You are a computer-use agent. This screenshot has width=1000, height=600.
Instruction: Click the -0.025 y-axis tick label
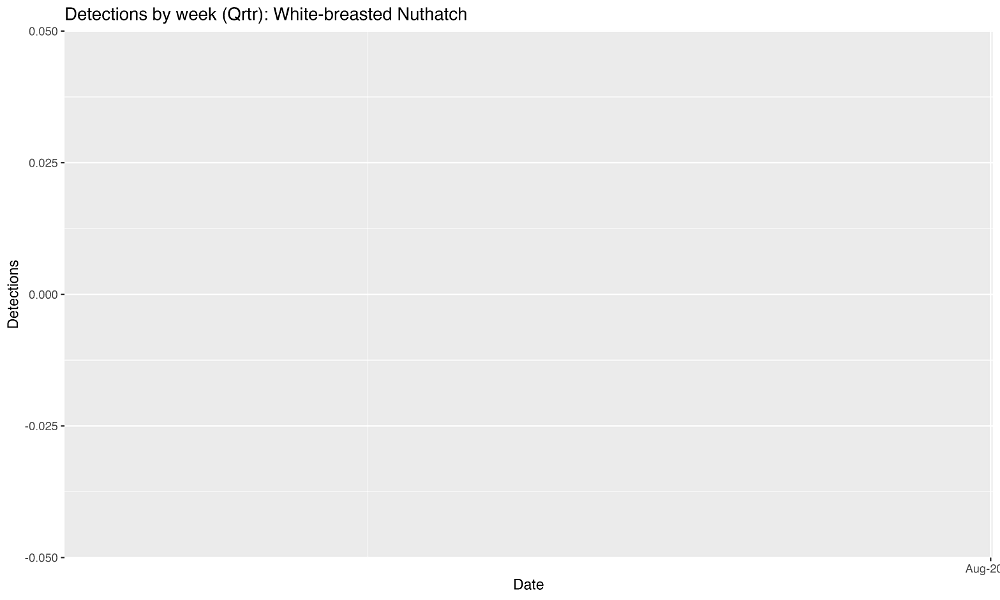[41, 426]
